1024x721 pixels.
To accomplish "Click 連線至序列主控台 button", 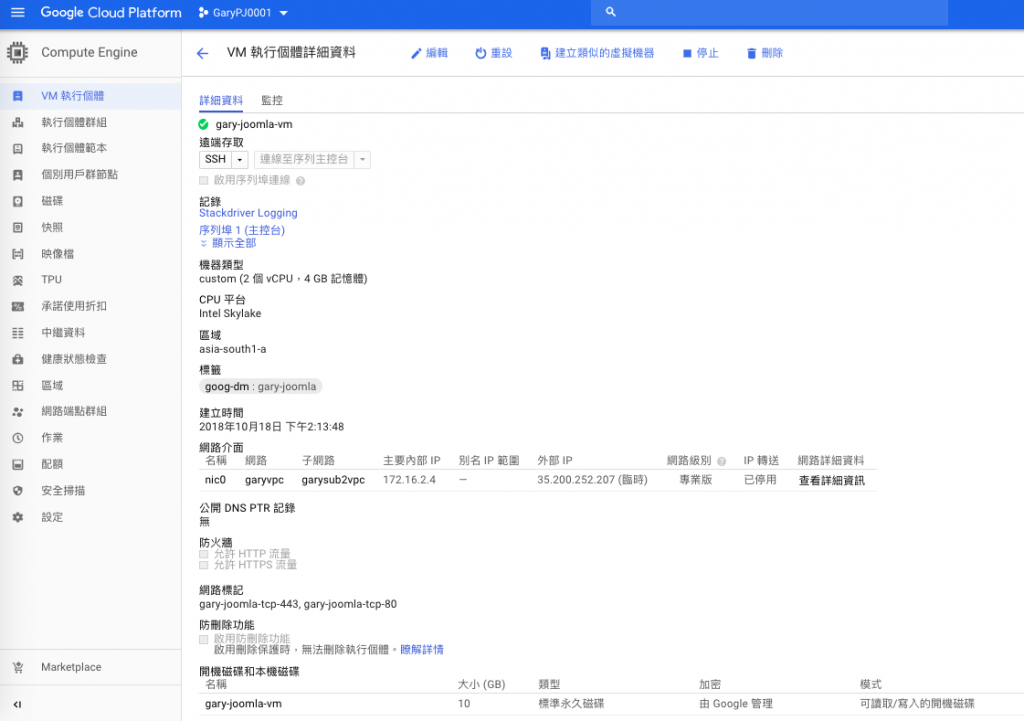I will coord(304,159).
